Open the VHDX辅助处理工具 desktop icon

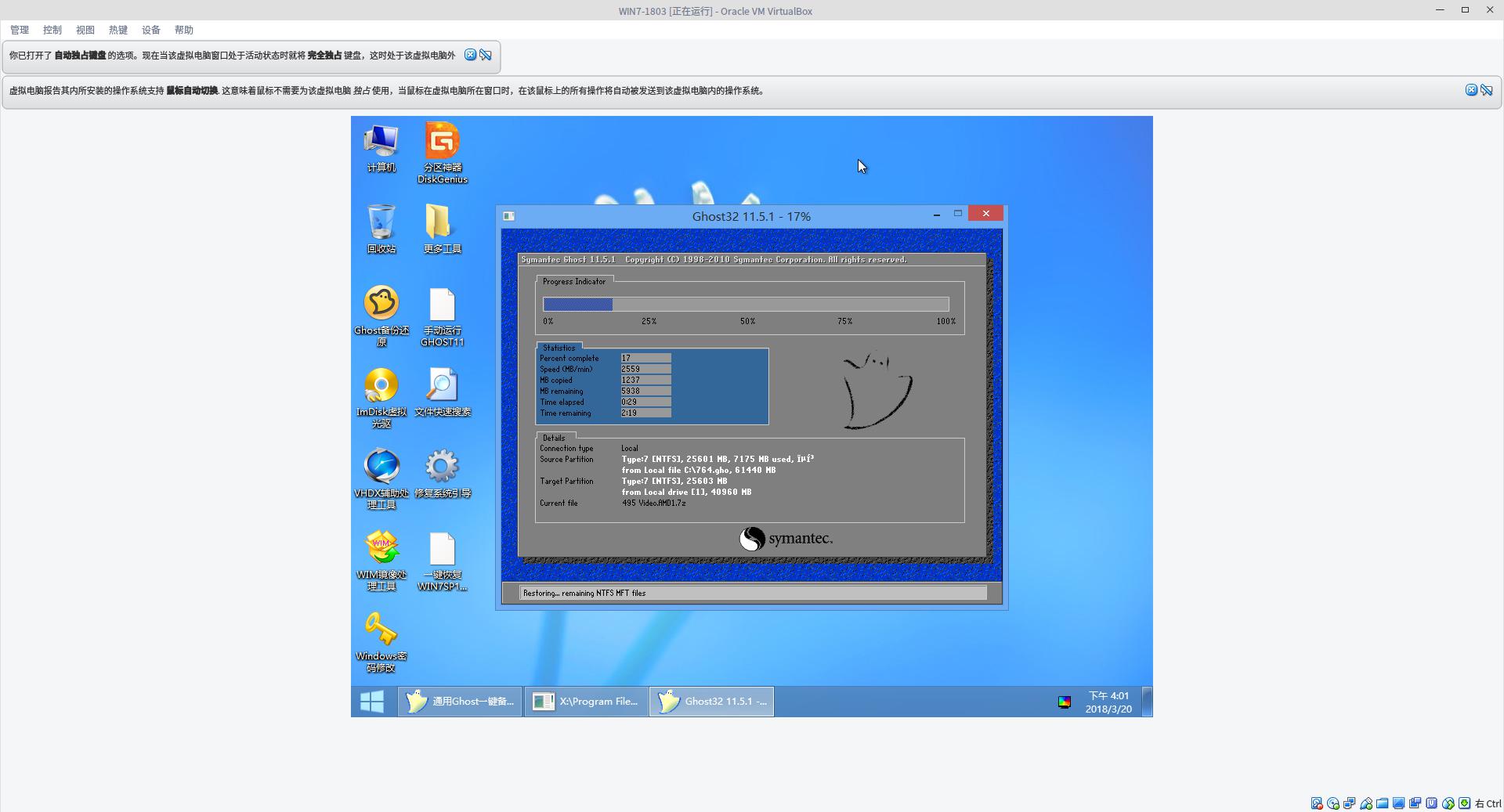[x=381, y=467]
